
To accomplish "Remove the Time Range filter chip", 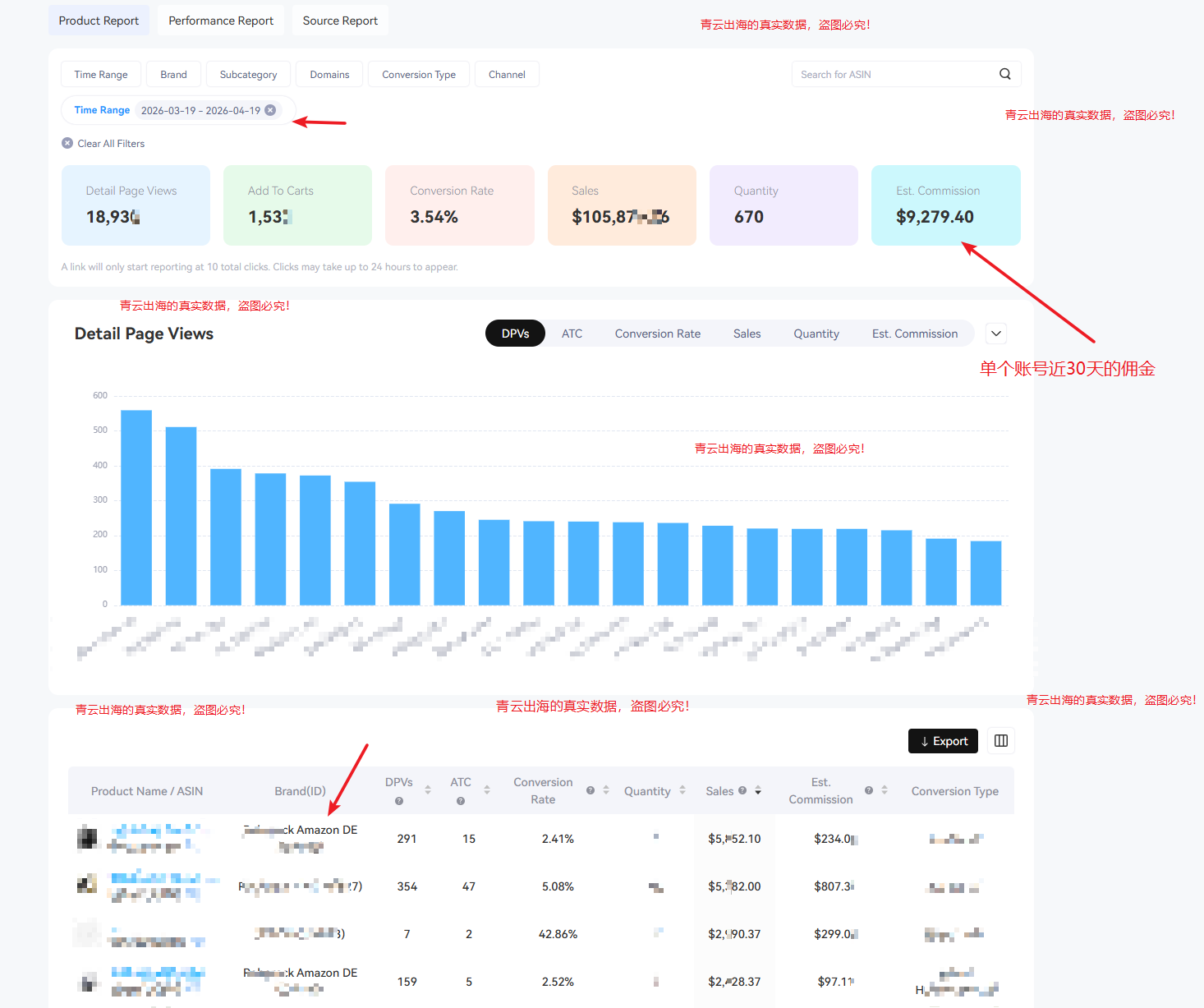I will (x=270, y=110).
